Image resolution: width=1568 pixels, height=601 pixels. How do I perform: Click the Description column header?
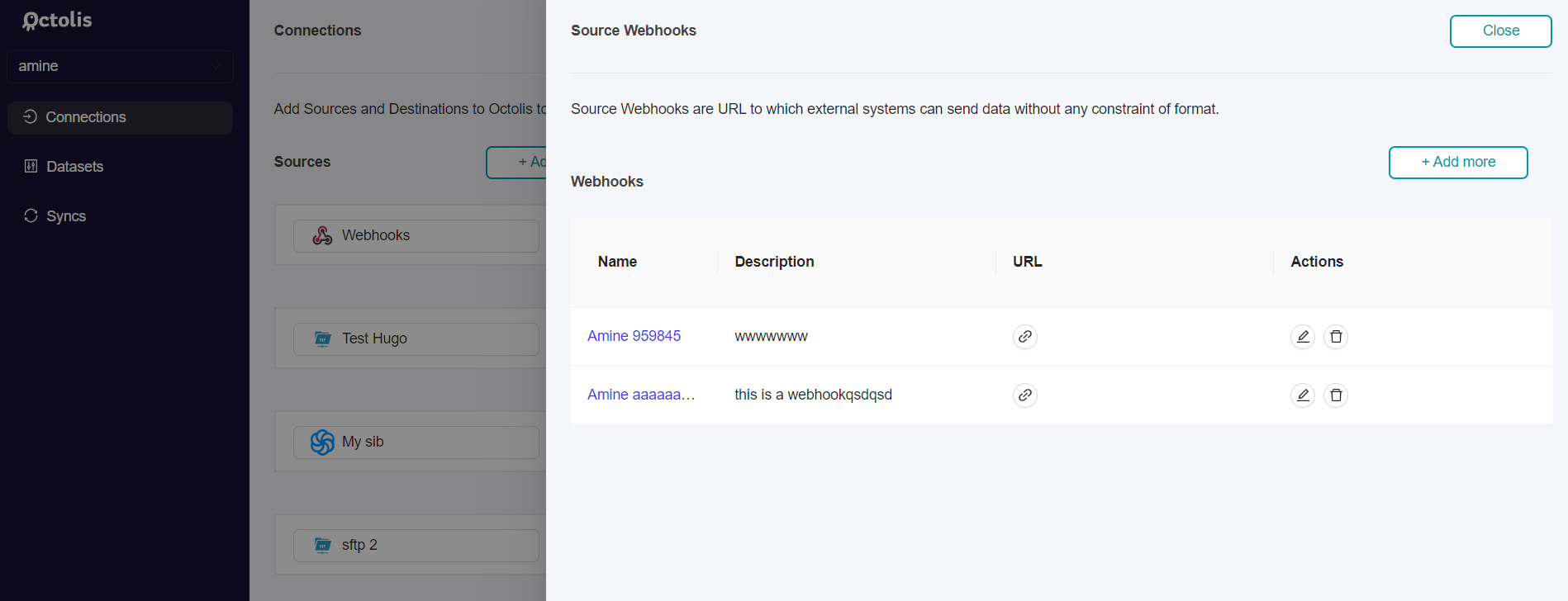tap(774, 262)
